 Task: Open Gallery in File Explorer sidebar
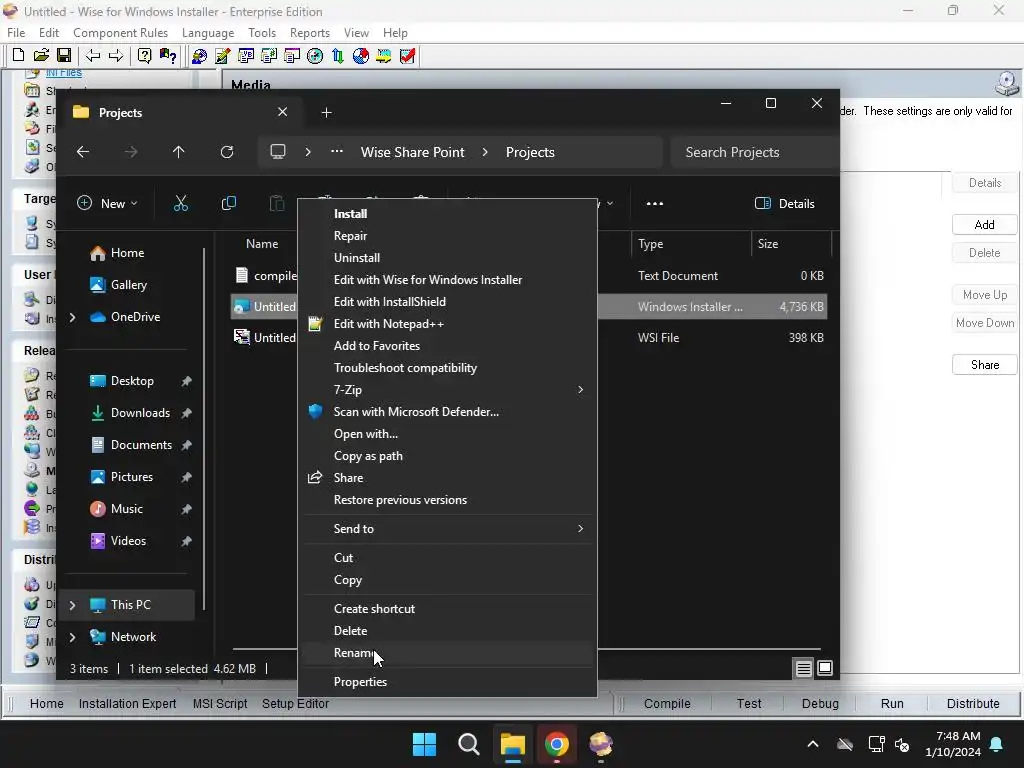click(129, 285)
